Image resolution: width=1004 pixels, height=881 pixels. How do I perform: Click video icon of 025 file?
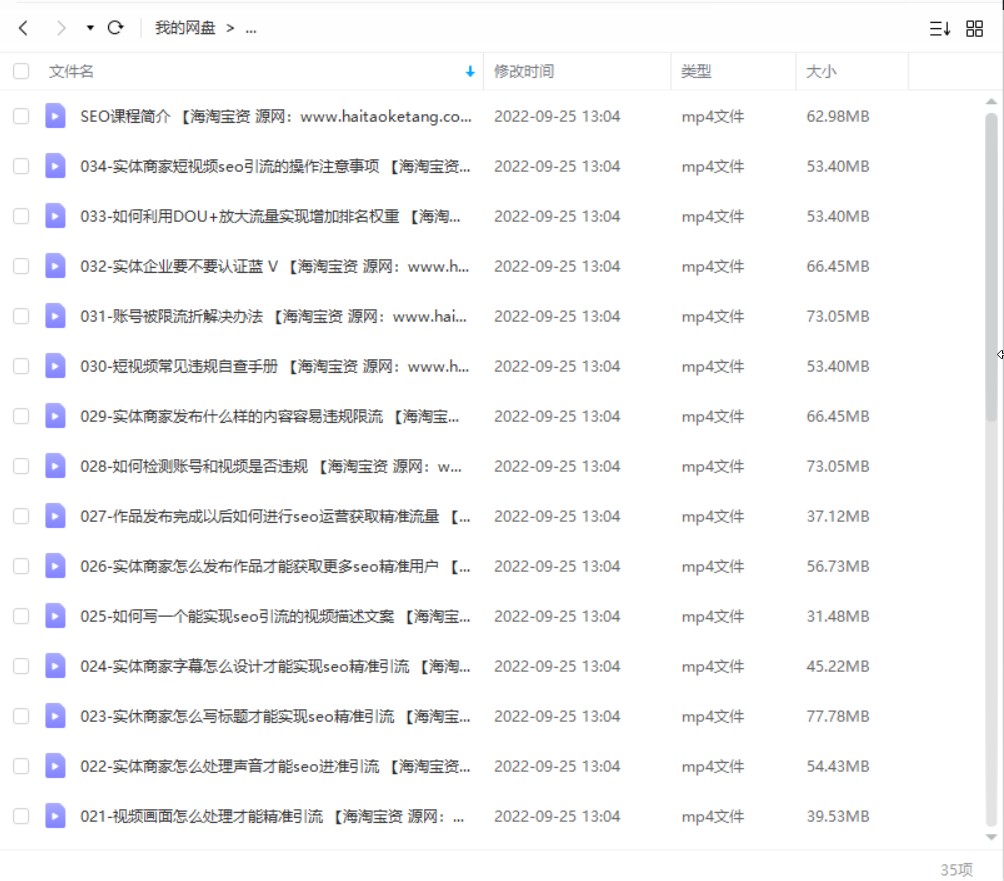pyautogui.click(x=55, y=616)
